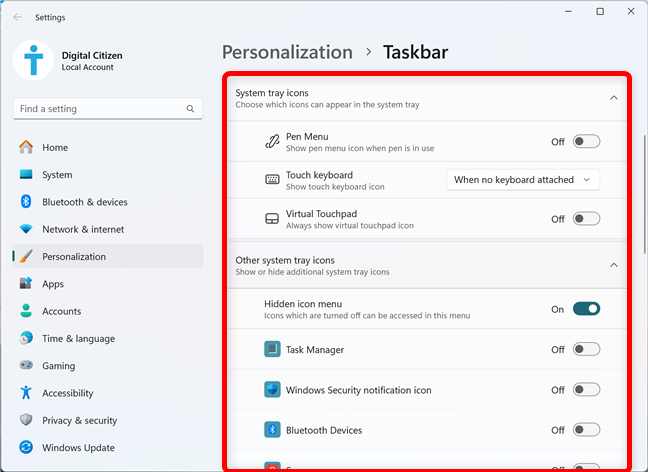Image resolution: width=648 pixels, height=472 pixels.
Task: Open the Apps settings category
Action: coord(107,284)
